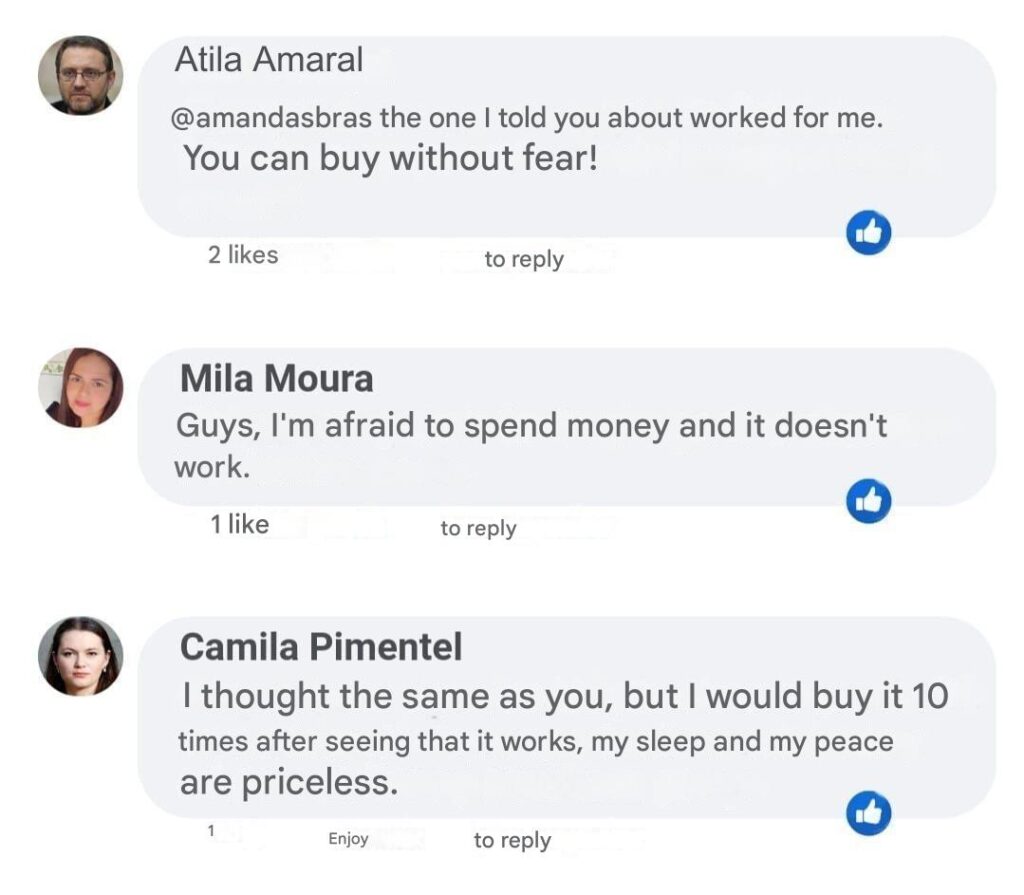Open Mila Moura's profile picture
1024x895 pixels.
click(x=80, y=388)
